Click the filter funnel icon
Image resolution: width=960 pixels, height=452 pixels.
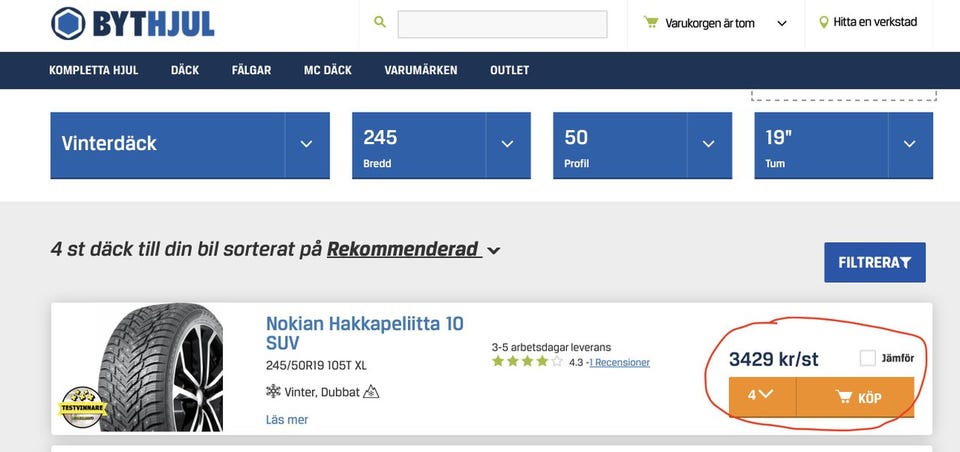click(906, 263)
